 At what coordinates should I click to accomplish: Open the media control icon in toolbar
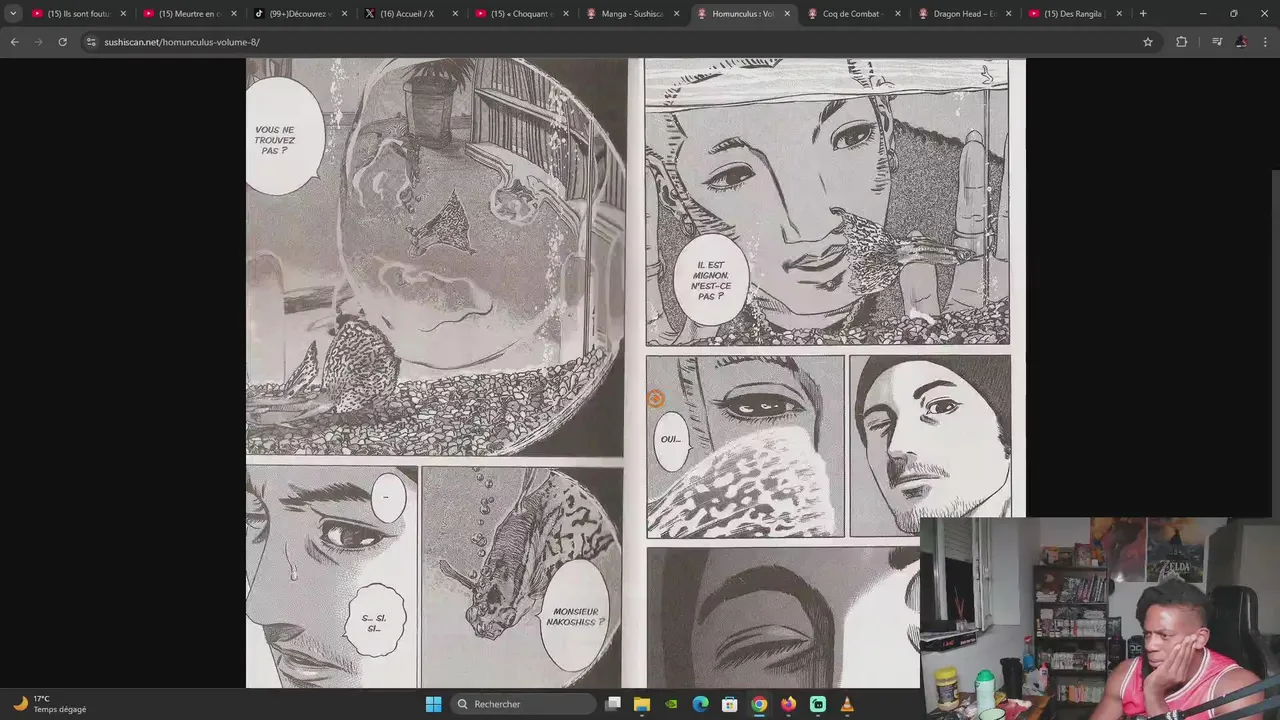click(1217, 42)
